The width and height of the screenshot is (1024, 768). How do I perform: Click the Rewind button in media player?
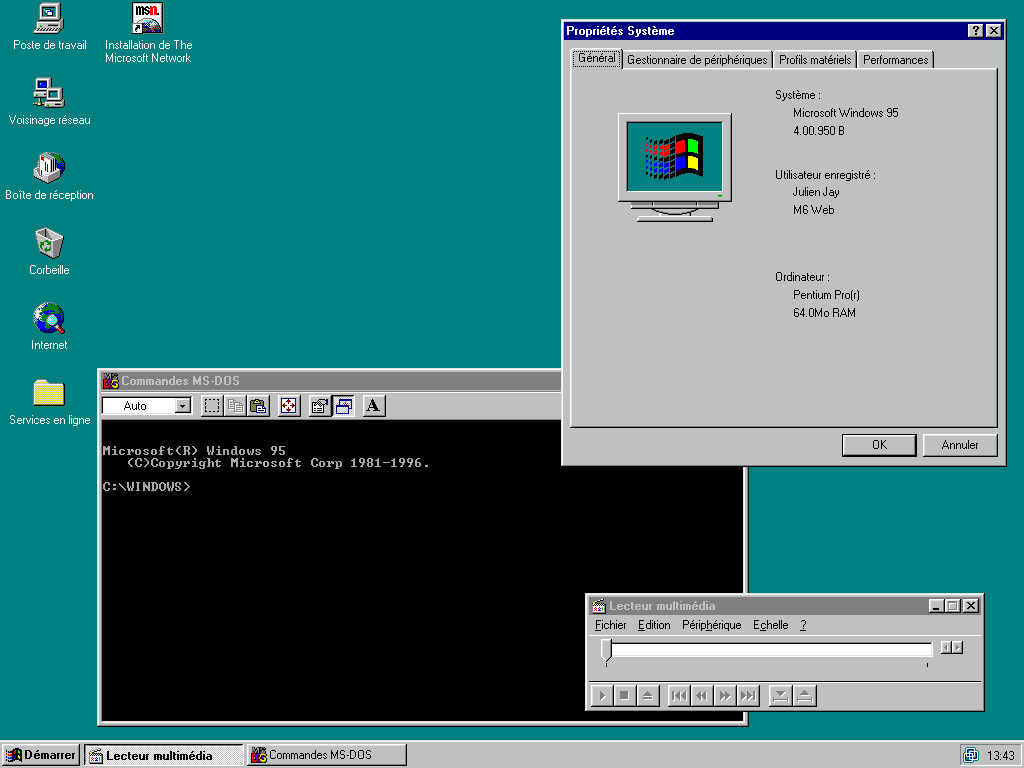(x=702, y=696)
